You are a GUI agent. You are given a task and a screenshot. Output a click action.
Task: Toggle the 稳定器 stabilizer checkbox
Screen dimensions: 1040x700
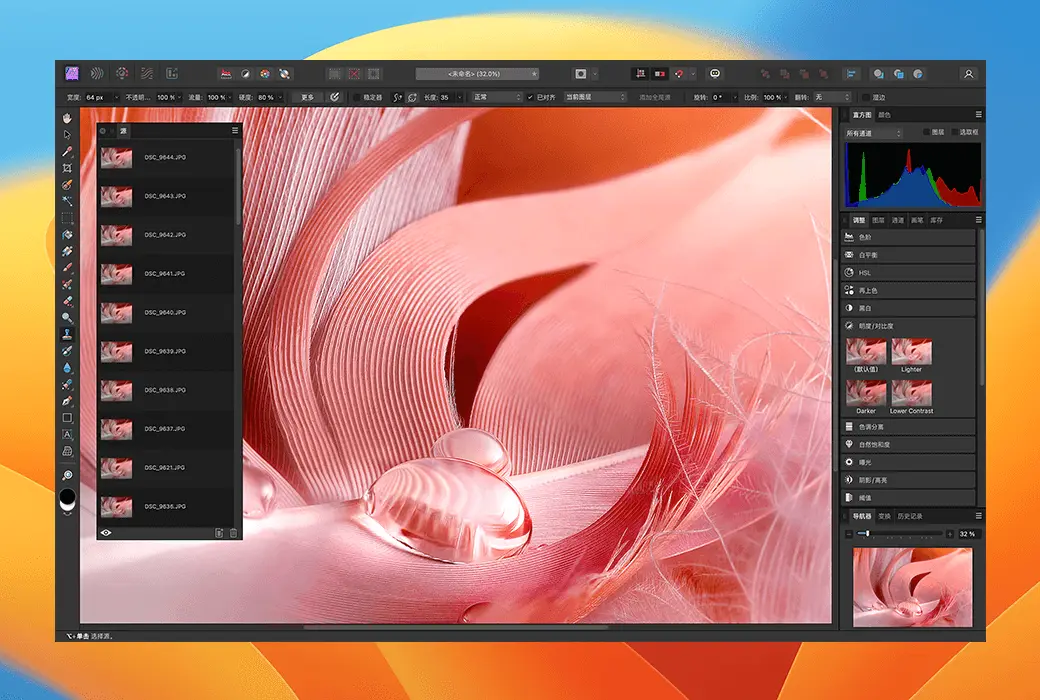(357, 98)
